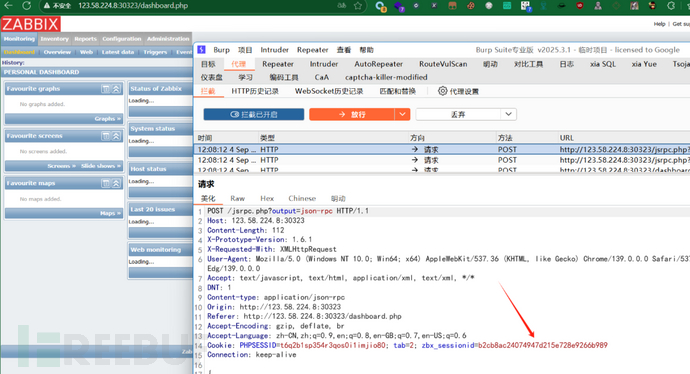Open the Zabbix Inventory menu
This screenshot has height=374, width=690.
pyautogui.click(x=55, y=39)
